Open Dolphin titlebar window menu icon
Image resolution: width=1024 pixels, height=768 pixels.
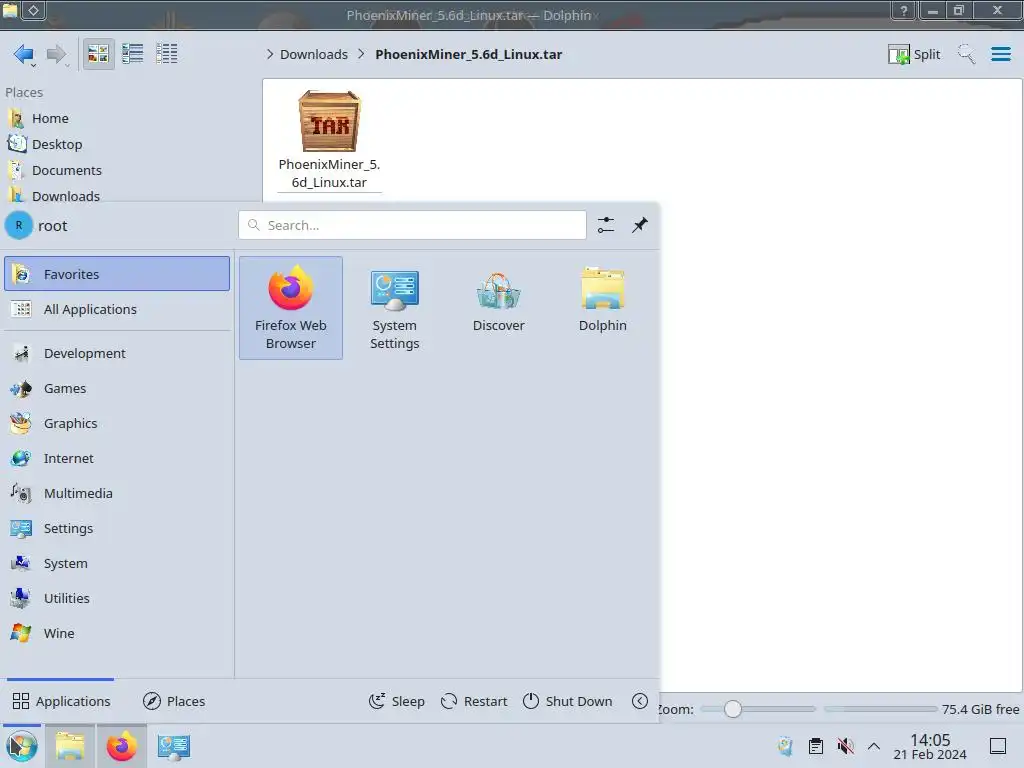coord(10,10)
